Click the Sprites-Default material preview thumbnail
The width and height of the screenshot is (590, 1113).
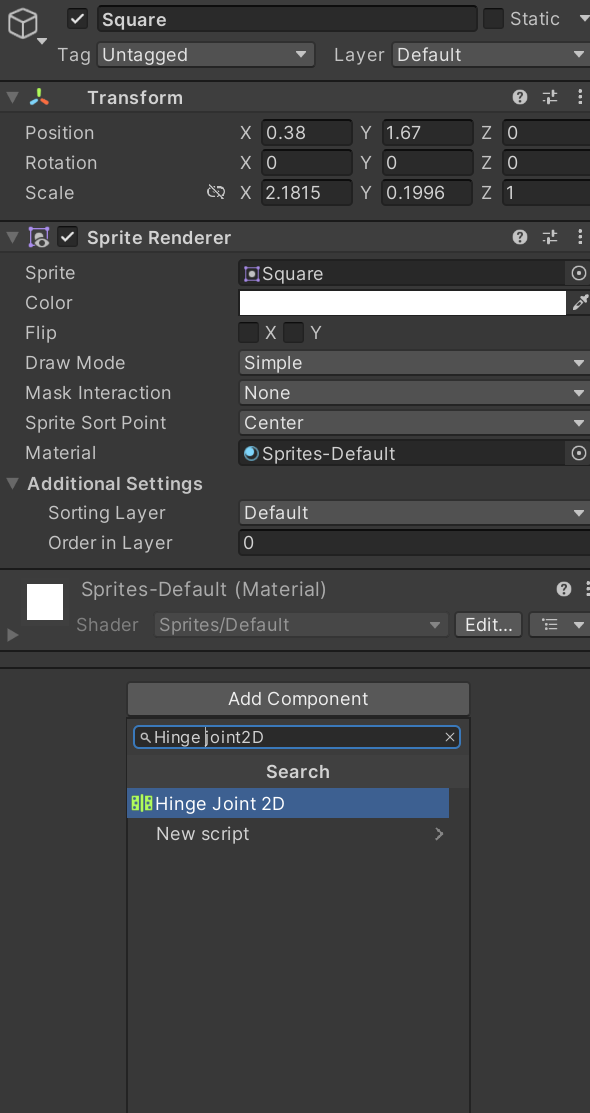pos(45,602)
